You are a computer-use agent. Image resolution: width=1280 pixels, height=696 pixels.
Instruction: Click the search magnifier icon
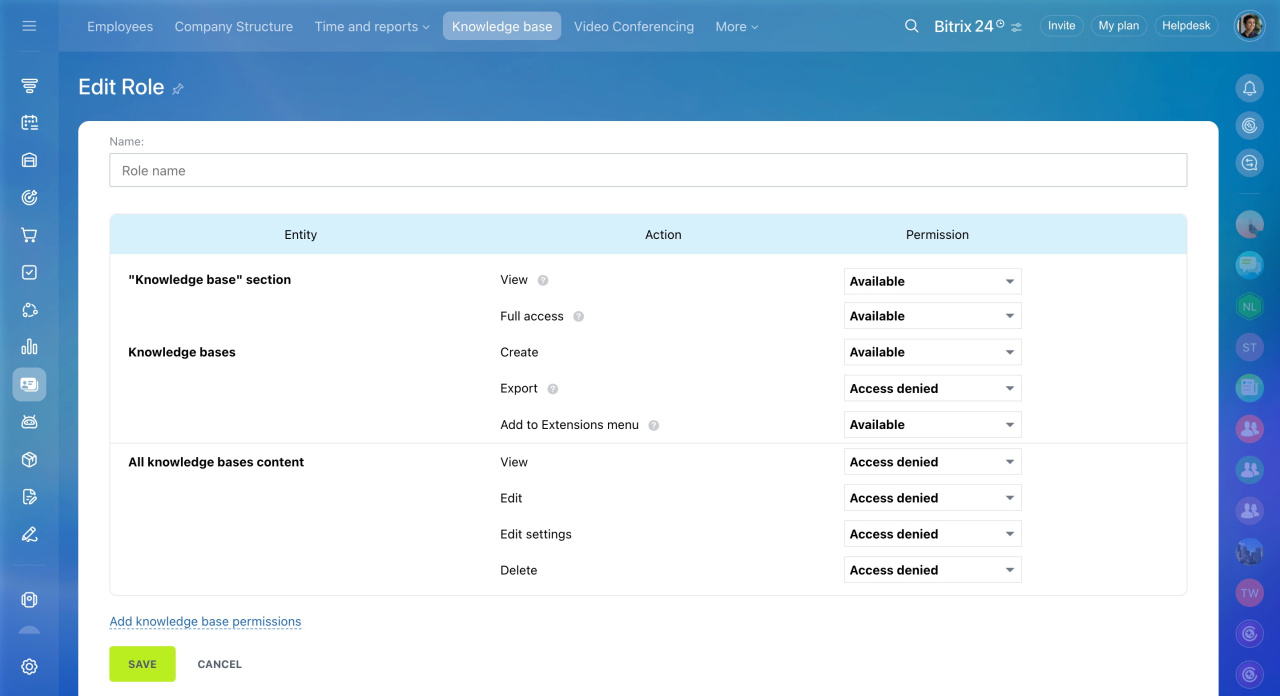(911, 26)
